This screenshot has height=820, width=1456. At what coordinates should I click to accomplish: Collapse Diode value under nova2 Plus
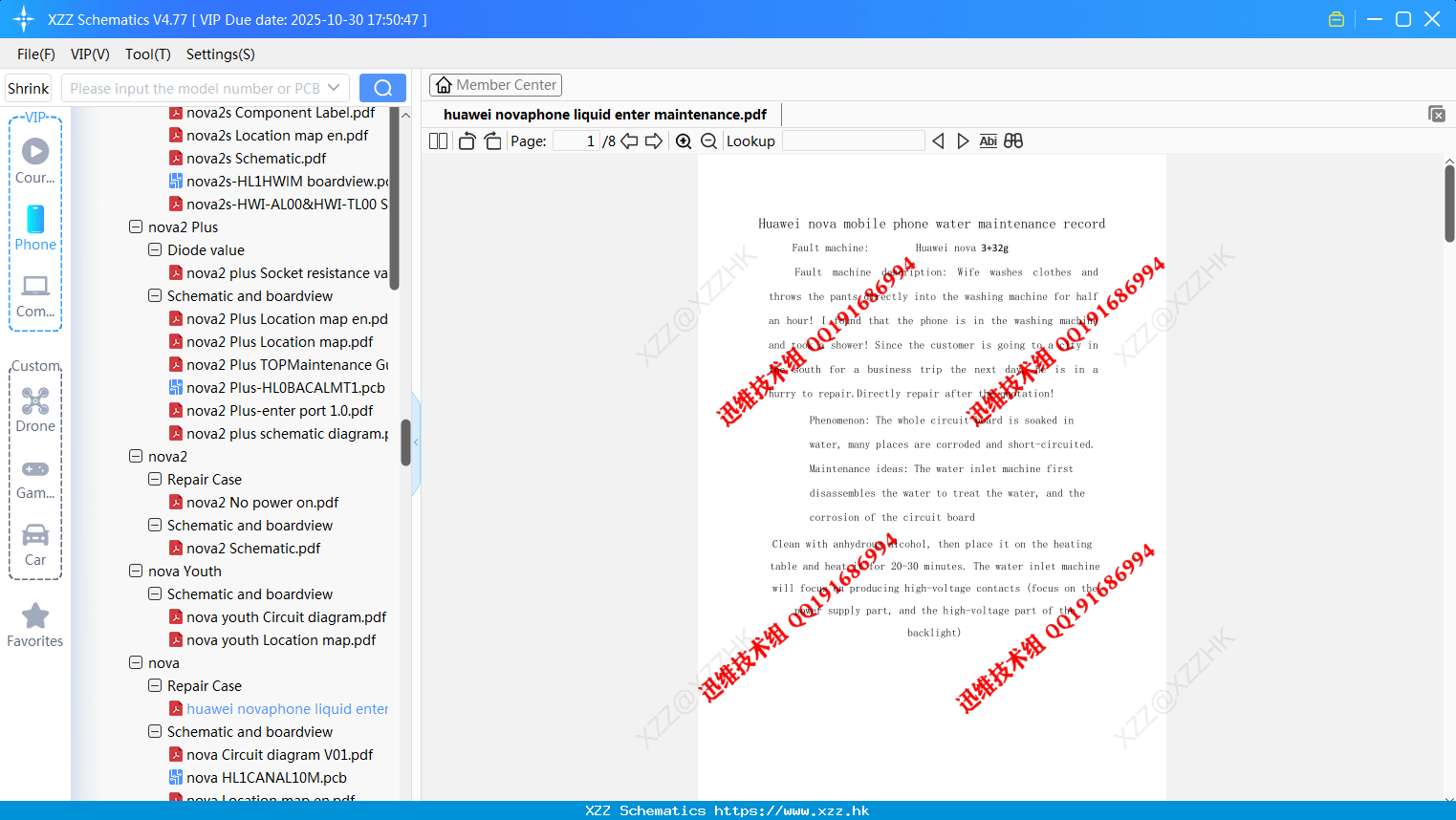[155, 250]
